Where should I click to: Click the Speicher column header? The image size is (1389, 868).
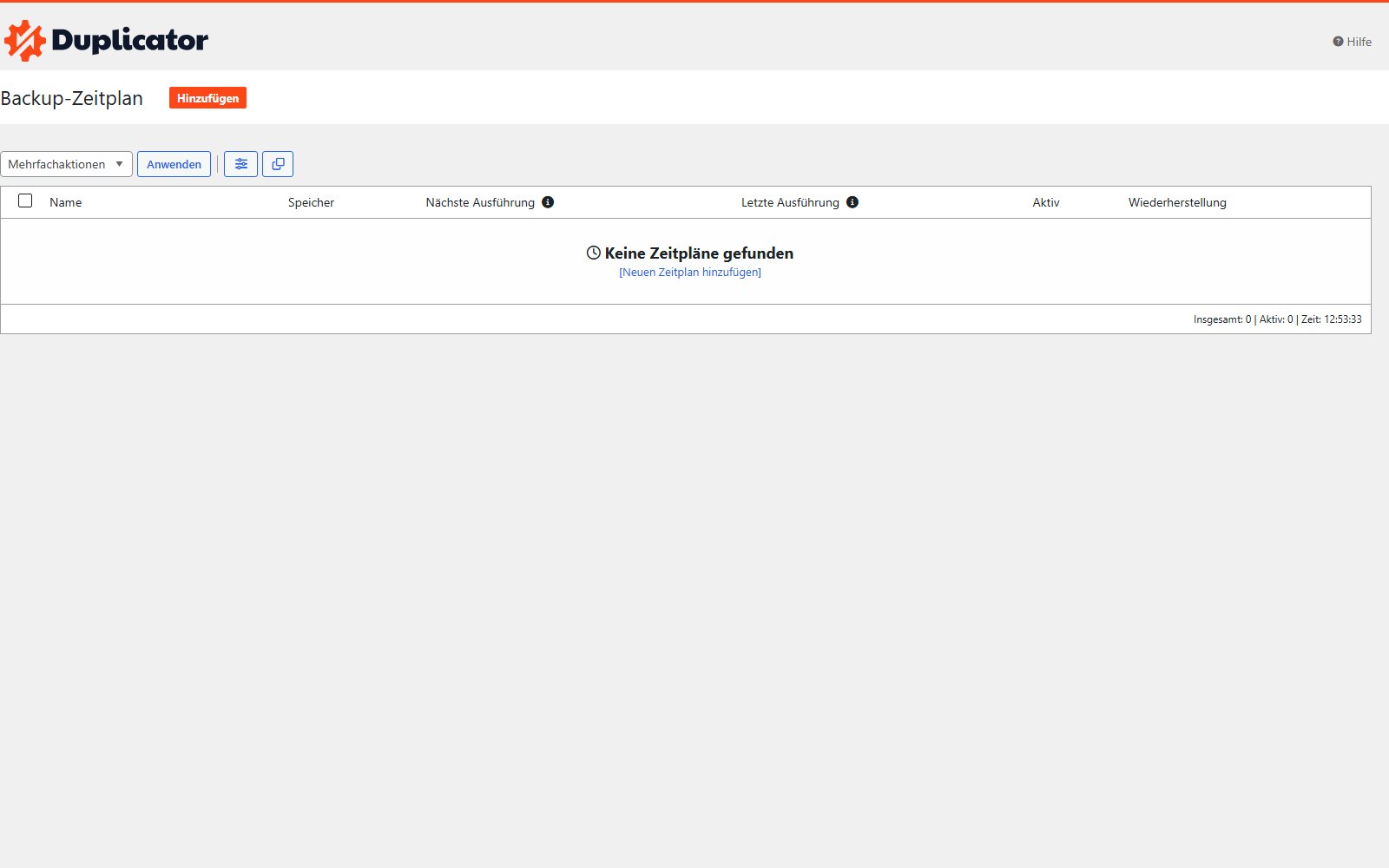[x=311, y=202]
